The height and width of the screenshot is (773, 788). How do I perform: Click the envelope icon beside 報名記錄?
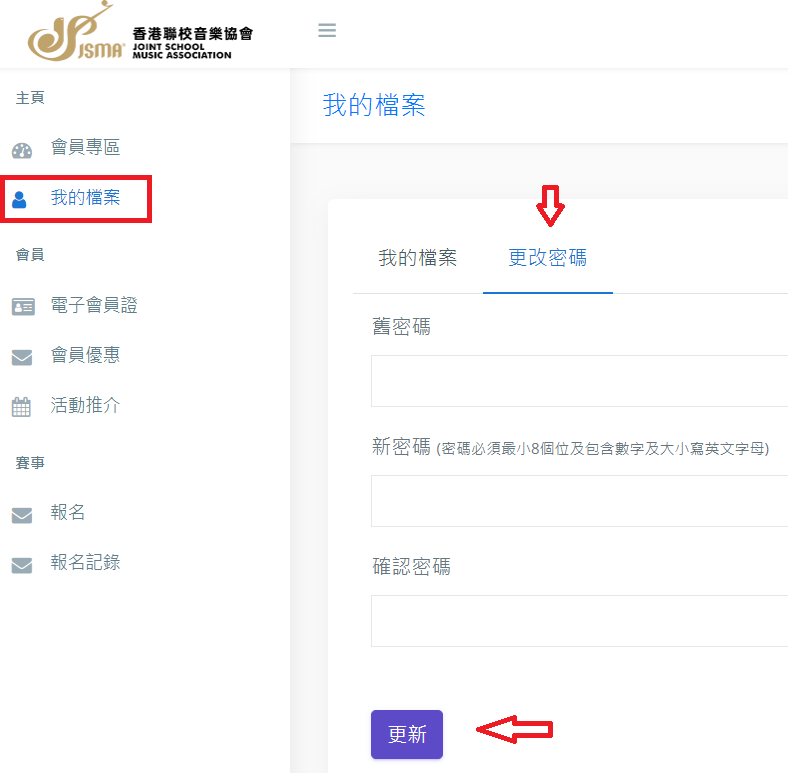click(22, 565)
